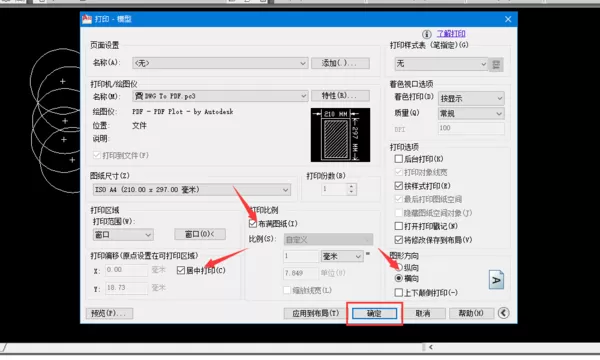Close the plot dialog
Viewport: 600px width, 360px height.
coord(508,19)
